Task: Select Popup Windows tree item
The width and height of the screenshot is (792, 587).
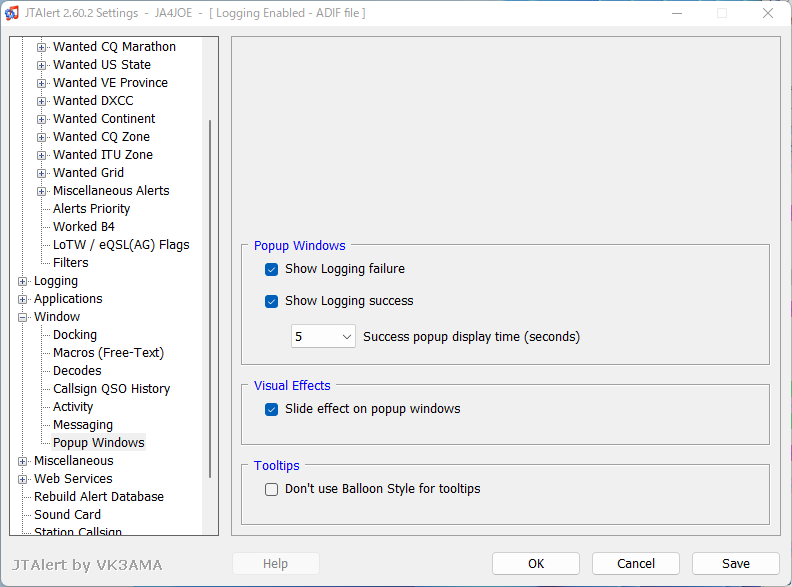Action: 98,443
